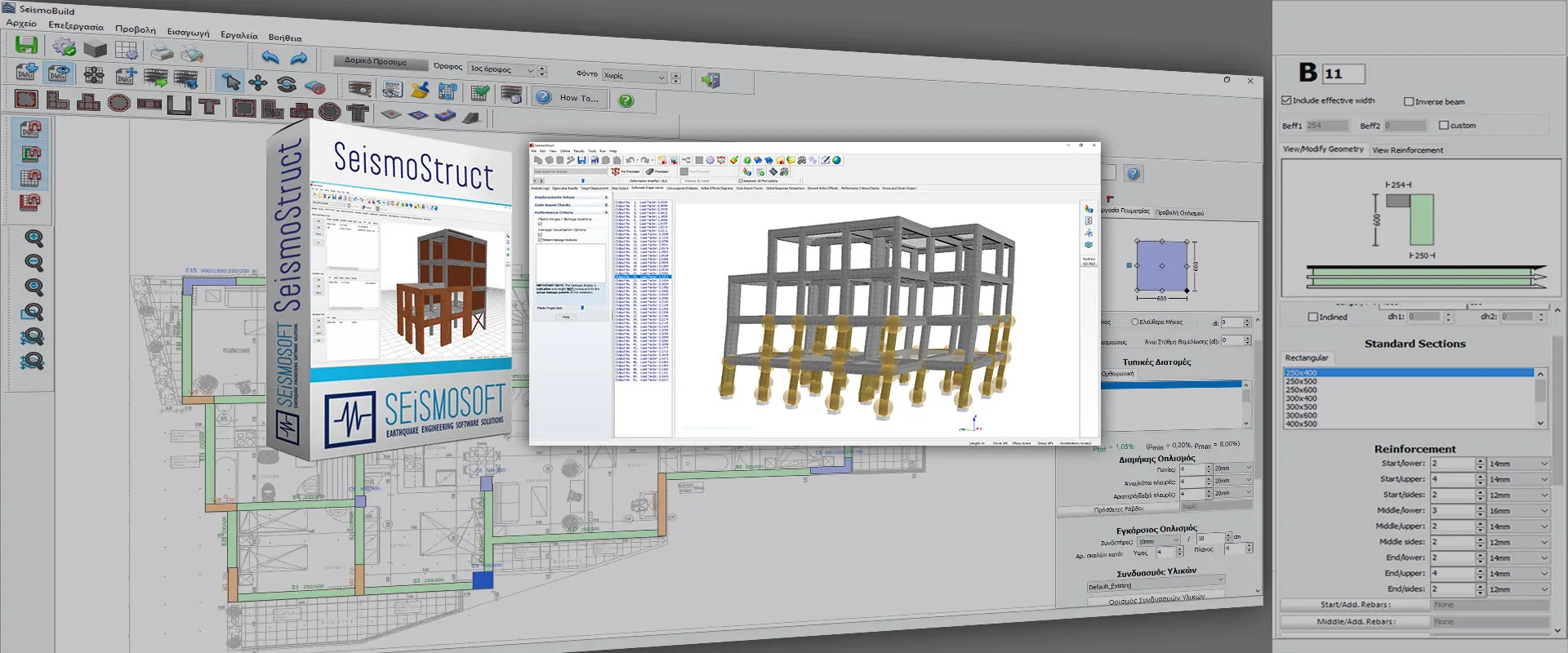
Task: Click the printer icon
Action: click(x=162, y=53)
